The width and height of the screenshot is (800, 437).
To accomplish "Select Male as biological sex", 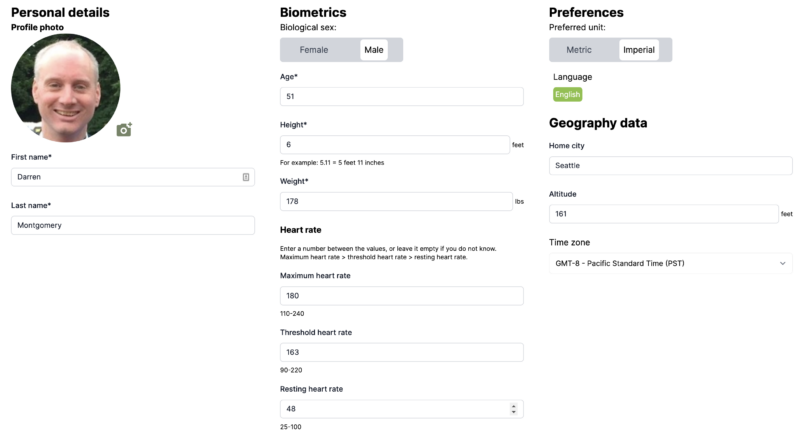I will click(374, 50).
